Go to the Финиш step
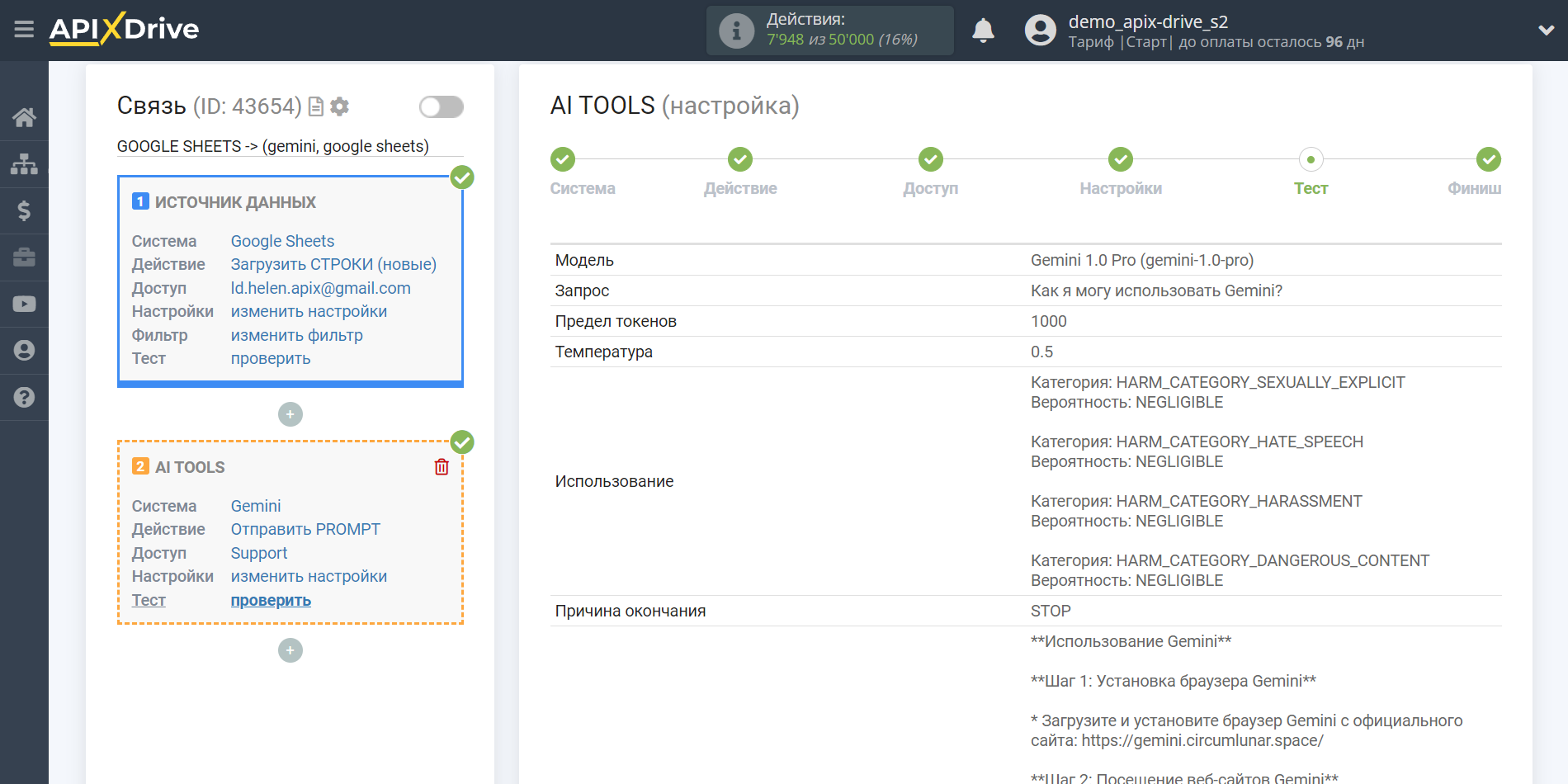This screenshot has height=784, width=1568. tap(1474, 188)
